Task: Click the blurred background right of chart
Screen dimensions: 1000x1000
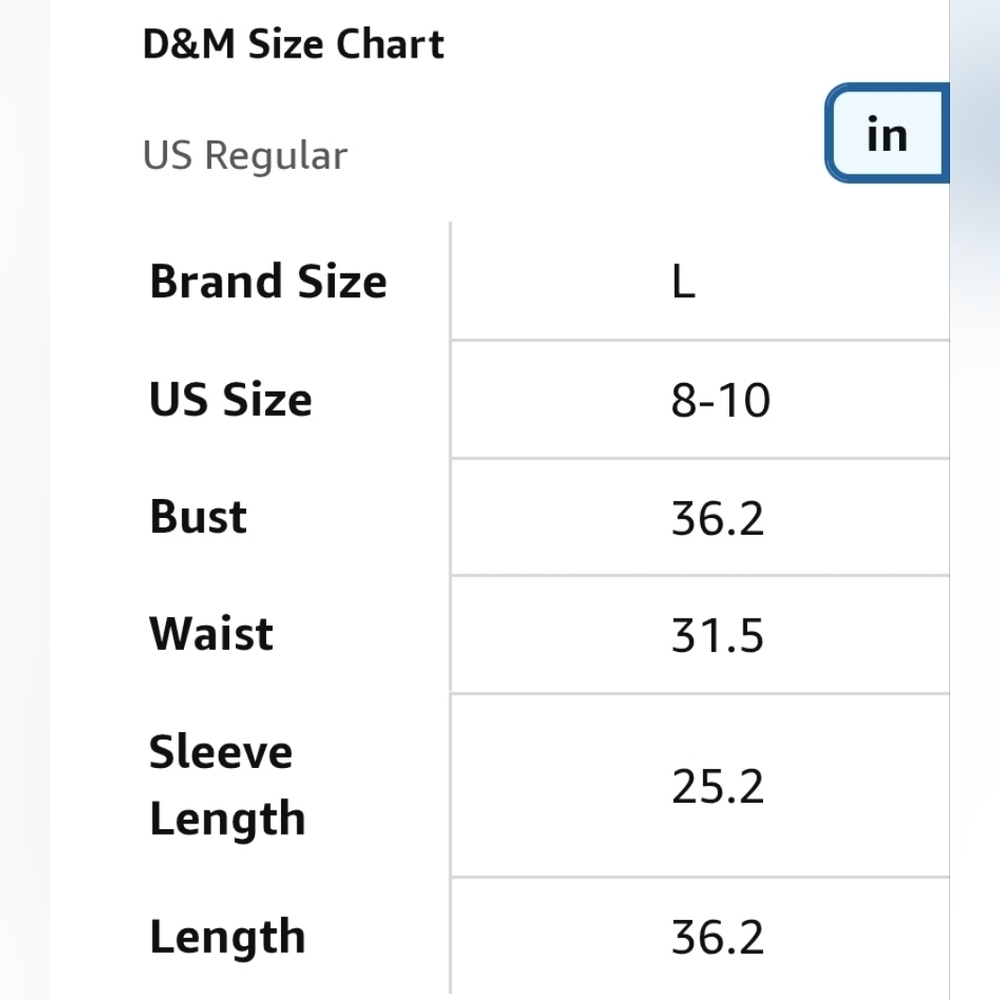Action: pos(975,500)
